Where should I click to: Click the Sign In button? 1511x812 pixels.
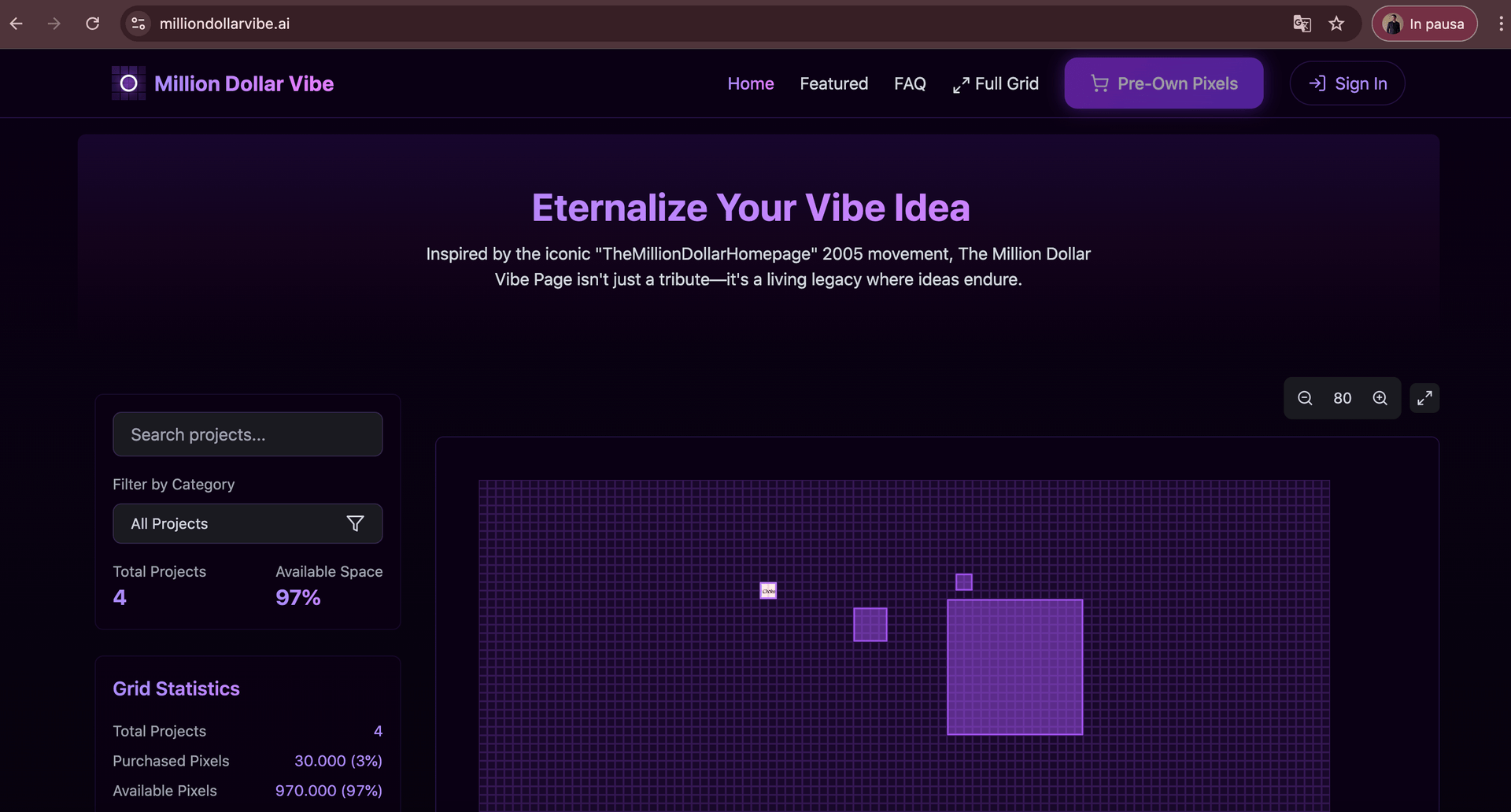pos(1347,83)
